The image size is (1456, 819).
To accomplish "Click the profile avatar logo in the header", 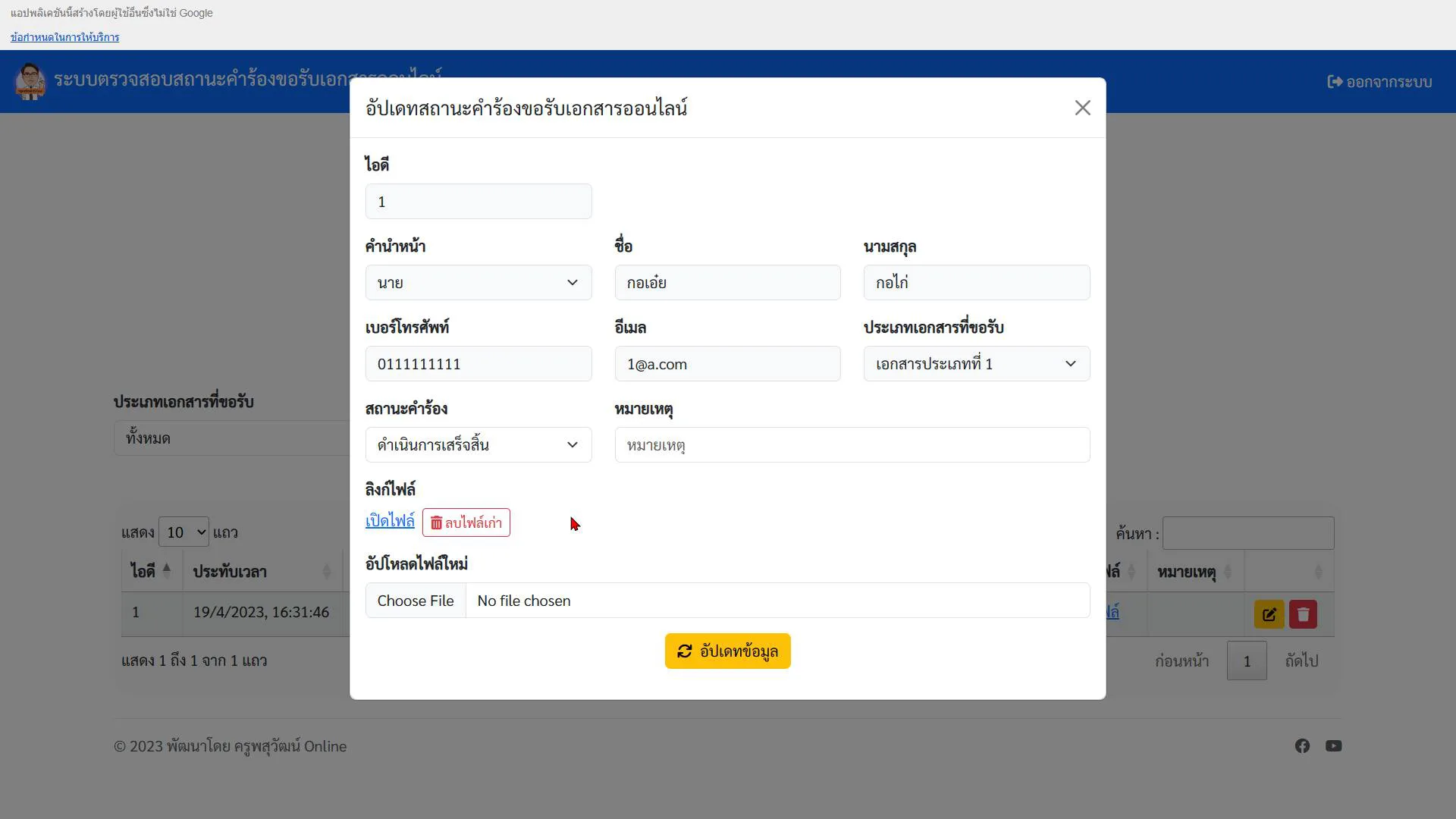I will point(30,81).
